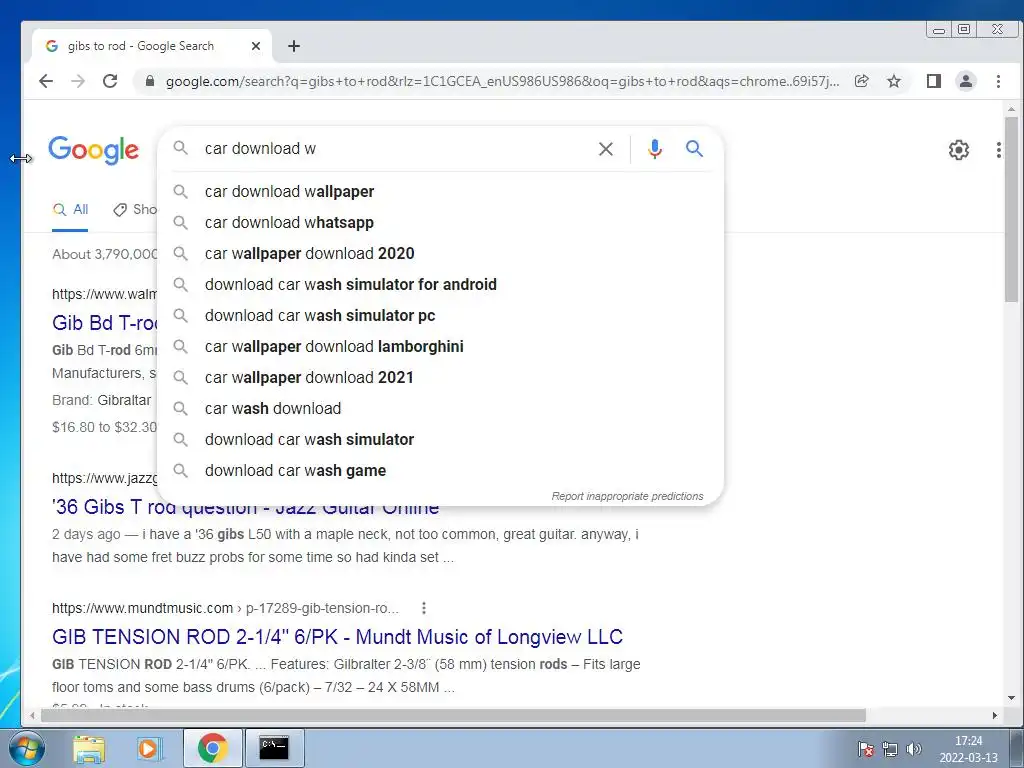
Task: Choose plain 'download car wash simulator' suggestion
Action: coord(441,440)
